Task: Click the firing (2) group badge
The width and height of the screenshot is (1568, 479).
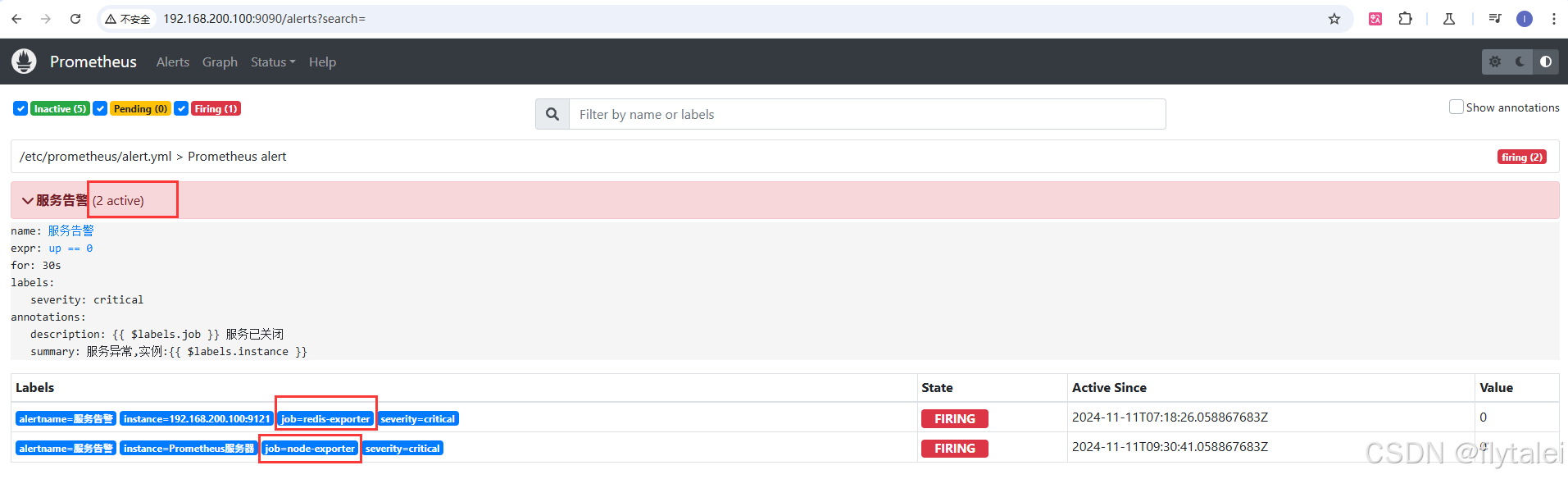Action: [x=1522, y=157]
